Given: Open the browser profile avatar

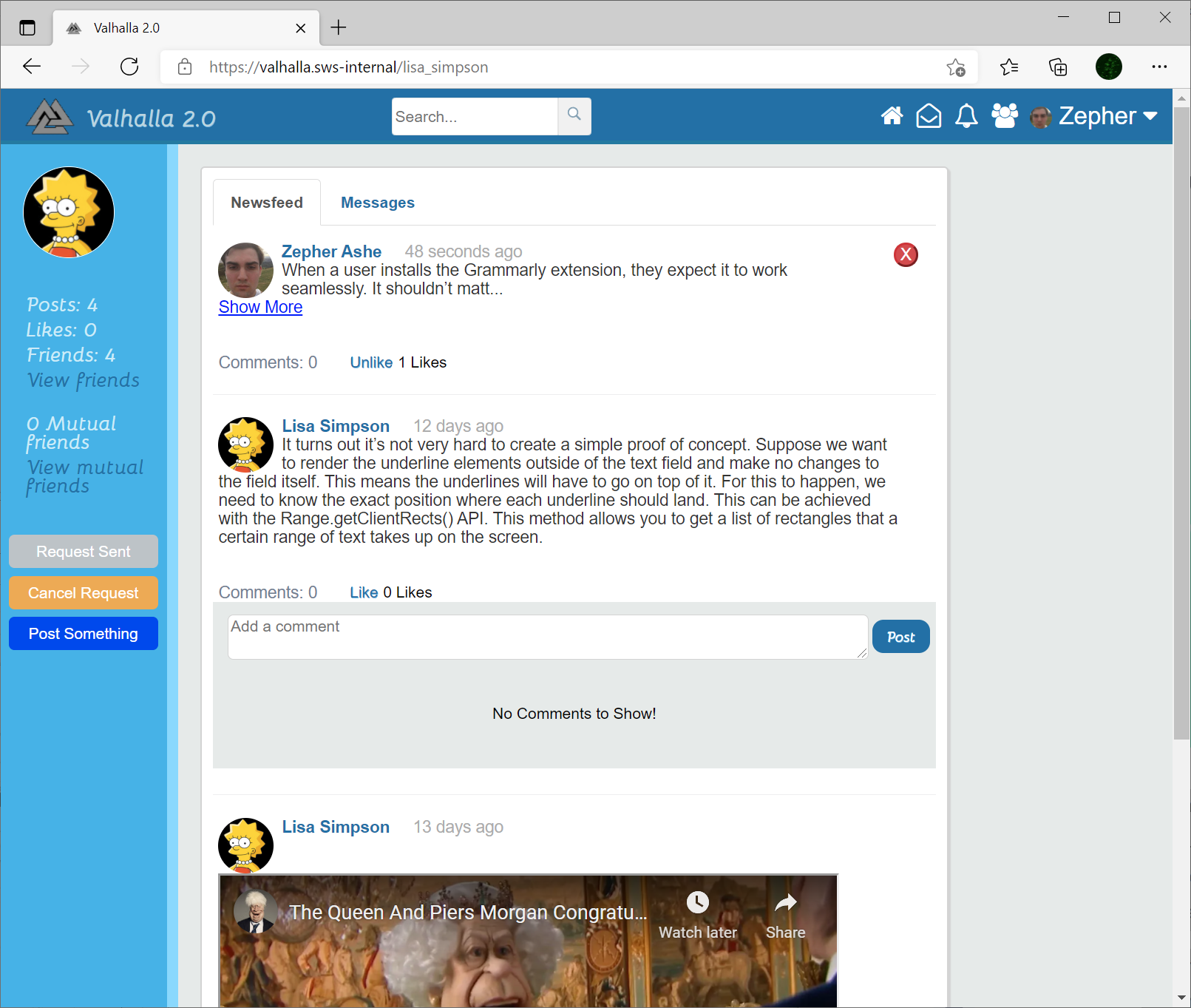Looking at the screenshot, I should [x=1108, y=67].
